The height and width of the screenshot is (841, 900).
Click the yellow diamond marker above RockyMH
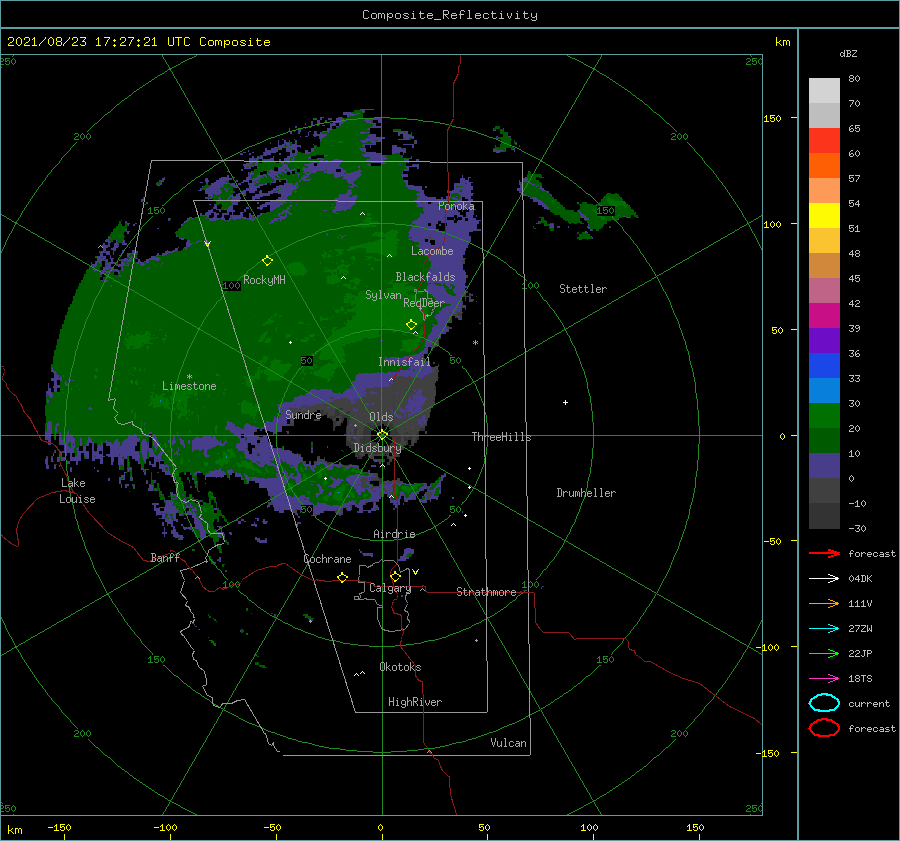(x=267, y=261)
